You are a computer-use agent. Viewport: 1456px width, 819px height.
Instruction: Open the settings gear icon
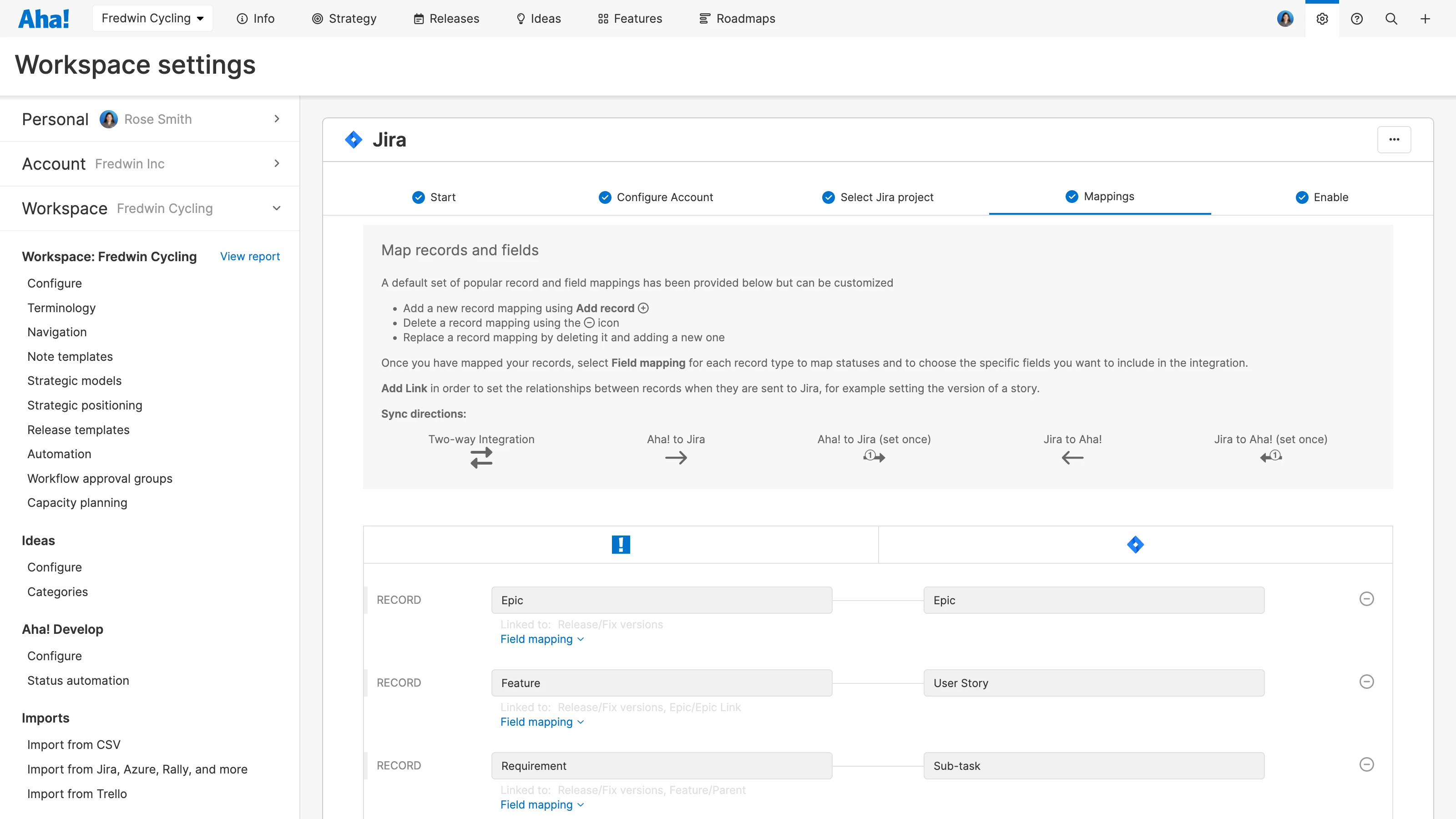pyautogui.click(x=1322, y=19)
